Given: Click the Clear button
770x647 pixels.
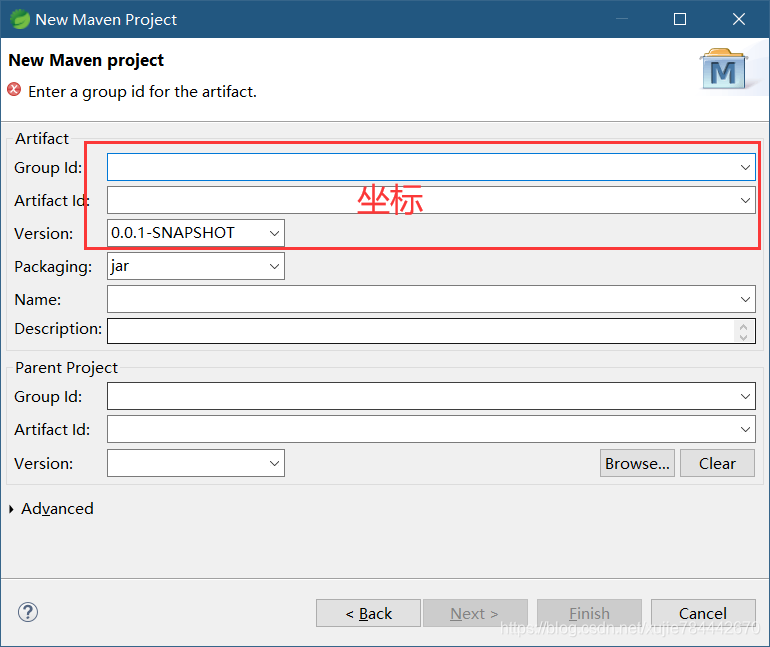Looking at the screenshot, I should click(717, 463).
